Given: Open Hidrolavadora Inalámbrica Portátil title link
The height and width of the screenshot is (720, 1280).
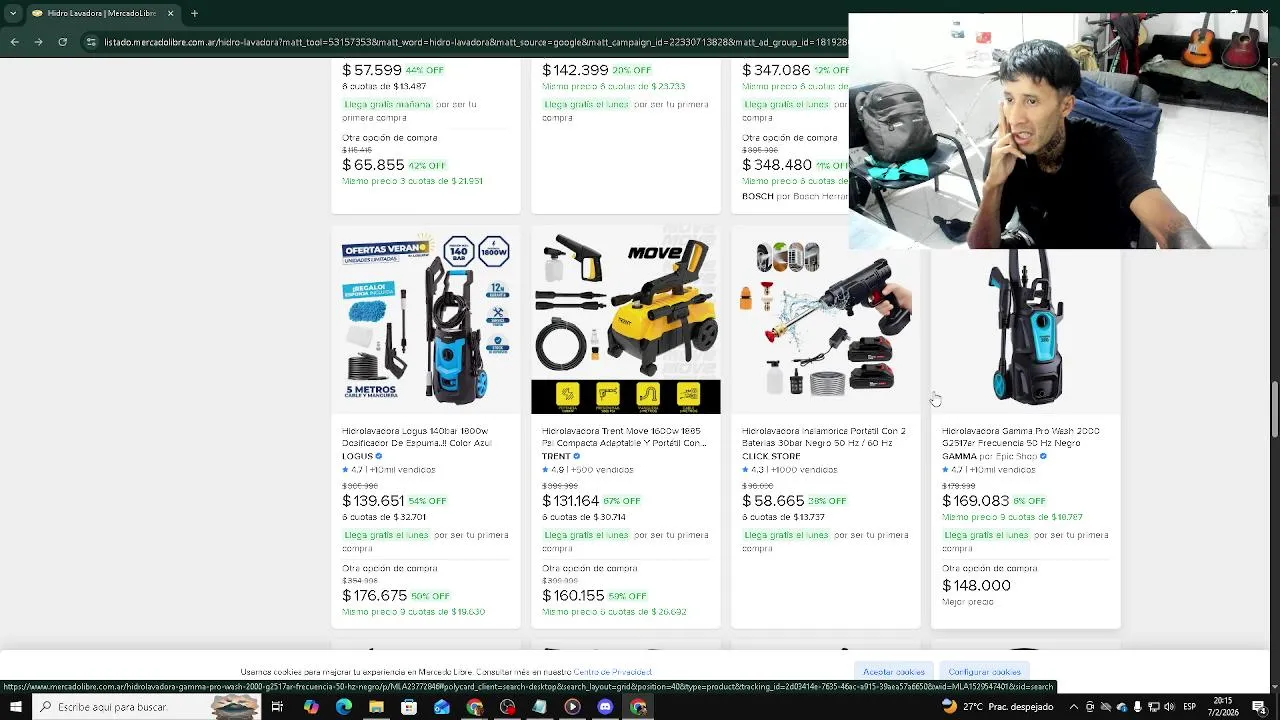Looking at the screenshot, I should [824, 437].
